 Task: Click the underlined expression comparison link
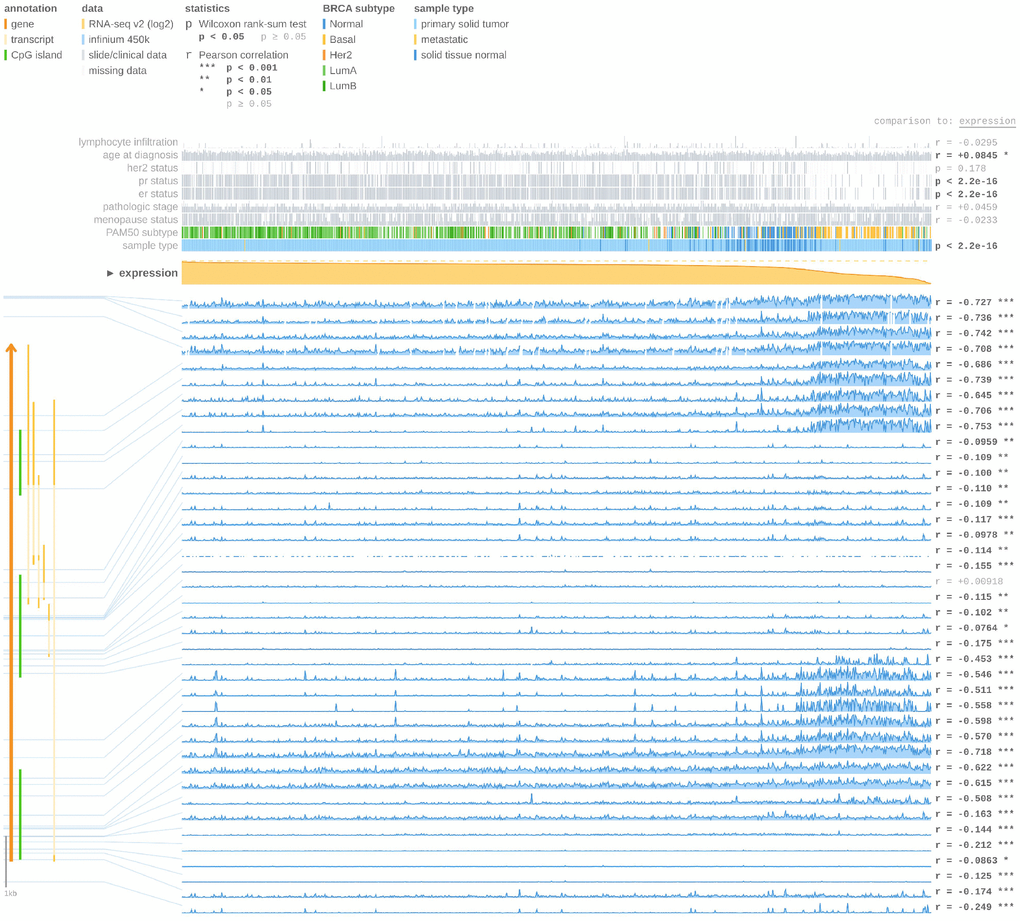pyautogui.click(x=987, y=121)
